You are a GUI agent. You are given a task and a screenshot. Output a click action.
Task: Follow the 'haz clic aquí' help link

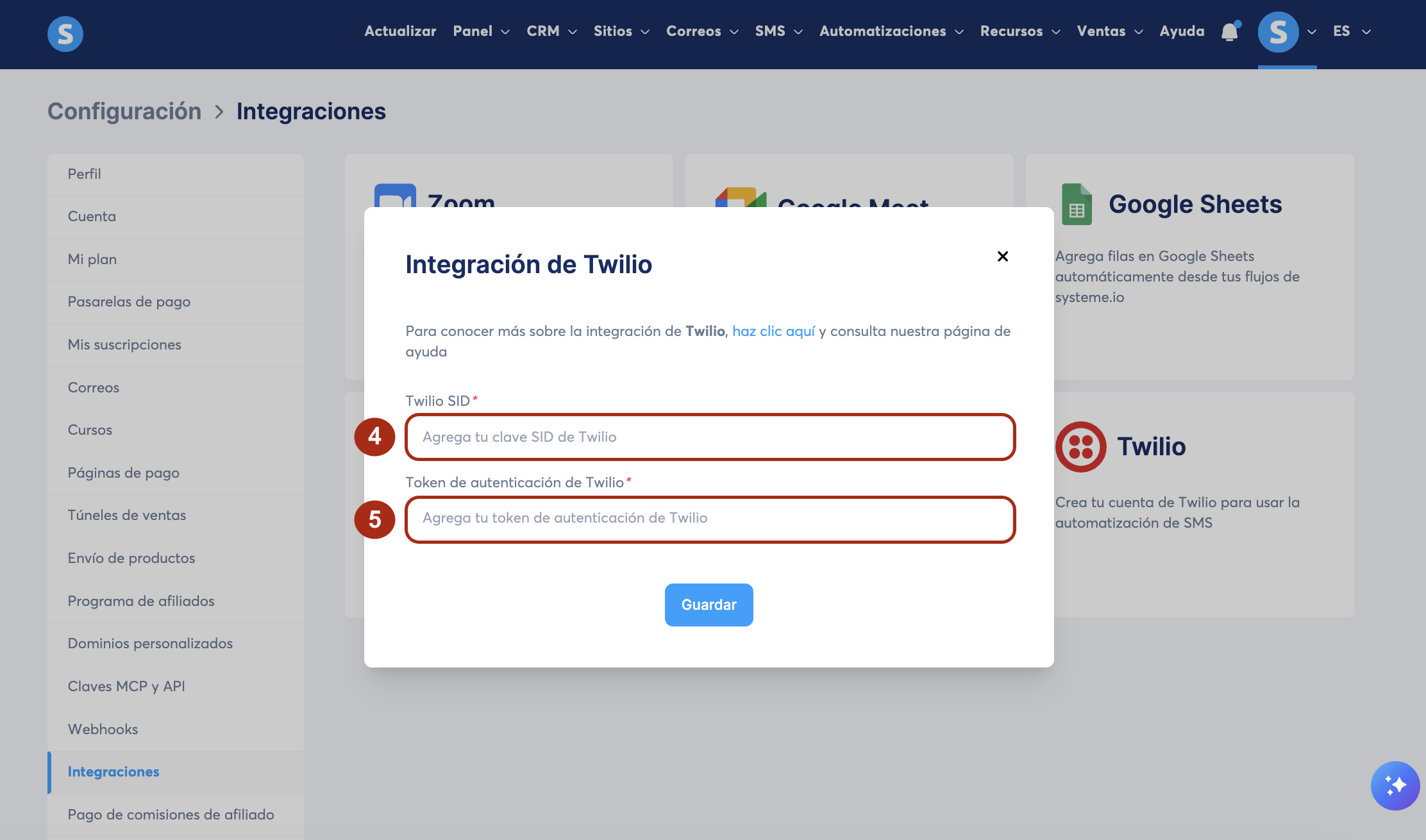tap(774, 332)
